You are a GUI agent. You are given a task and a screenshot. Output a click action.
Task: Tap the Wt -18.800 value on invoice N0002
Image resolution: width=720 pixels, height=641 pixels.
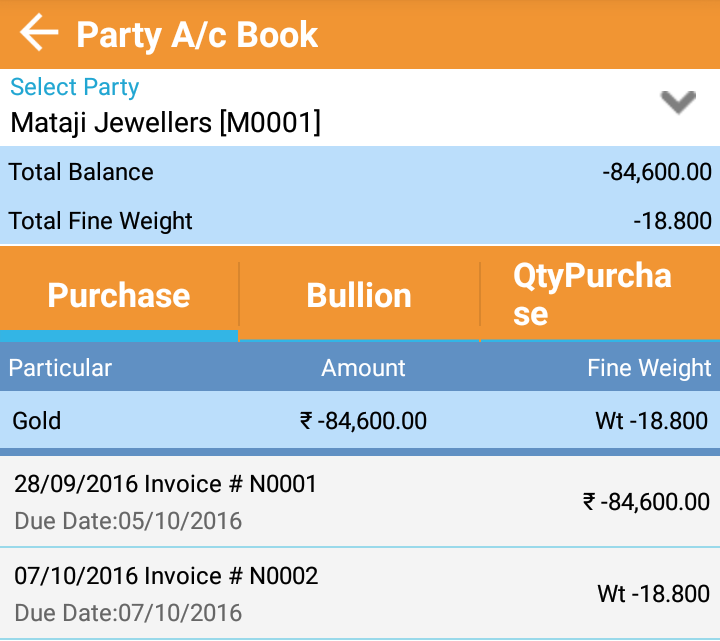pos(653,594)
